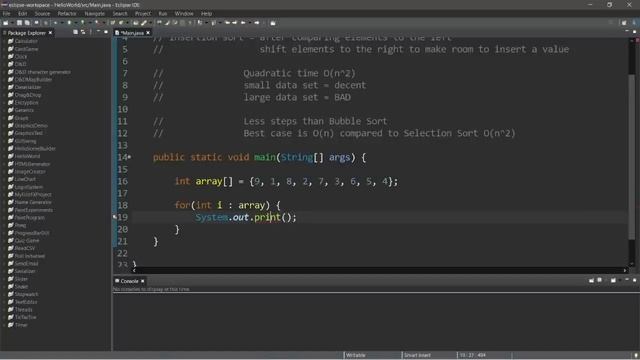This screenshot has height=360, width=640.
Task: Open the Source menu
Action: (x=42, y=13)
